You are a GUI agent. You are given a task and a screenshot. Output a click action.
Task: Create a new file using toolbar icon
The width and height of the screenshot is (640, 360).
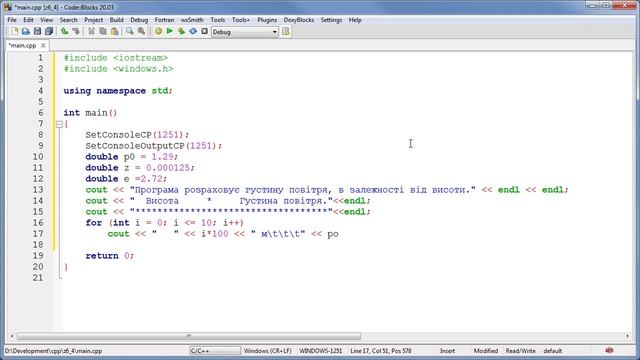pos(15,31)
